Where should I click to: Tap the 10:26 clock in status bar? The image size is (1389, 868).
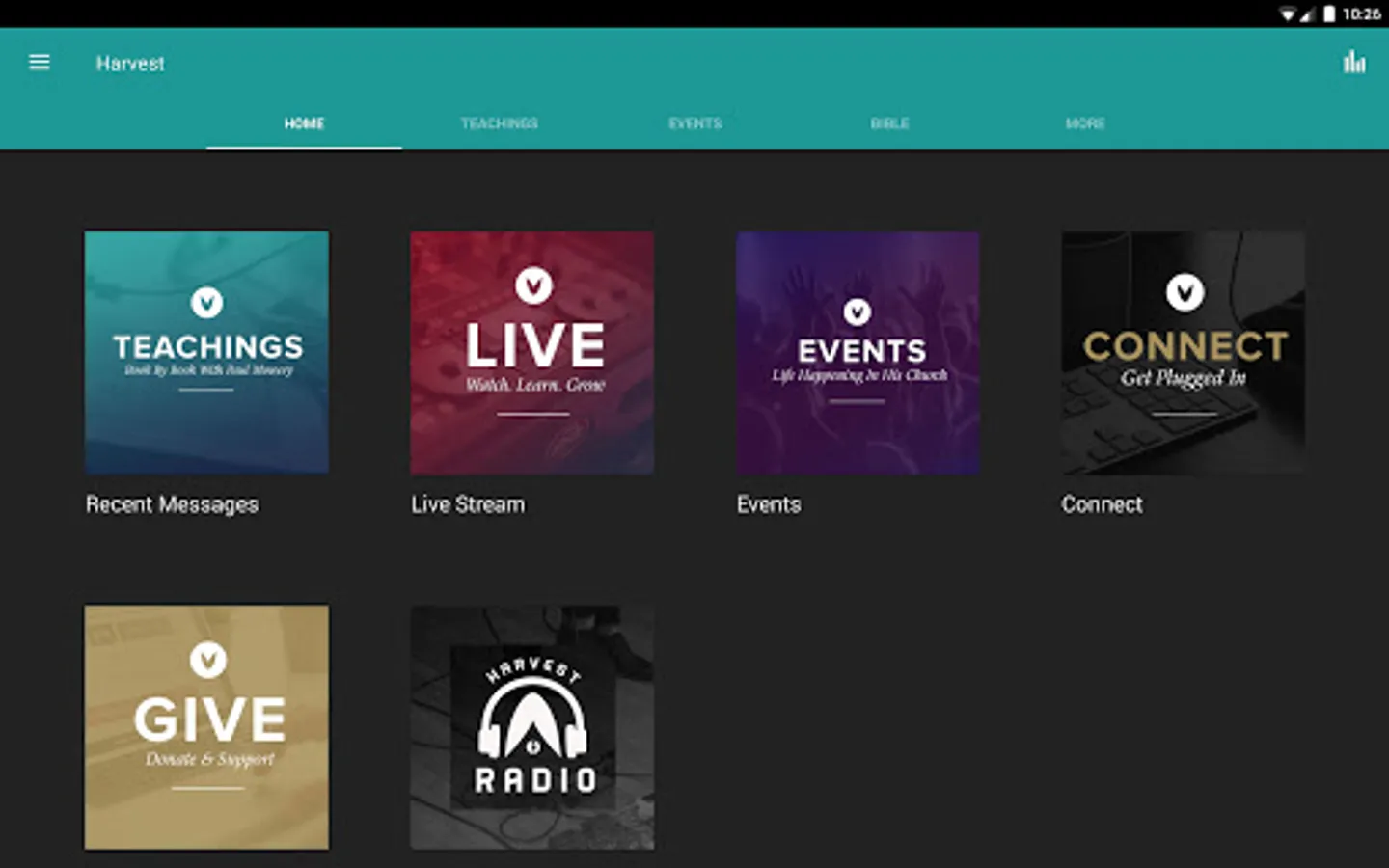pyautogui.click(x=1361, y=14)
